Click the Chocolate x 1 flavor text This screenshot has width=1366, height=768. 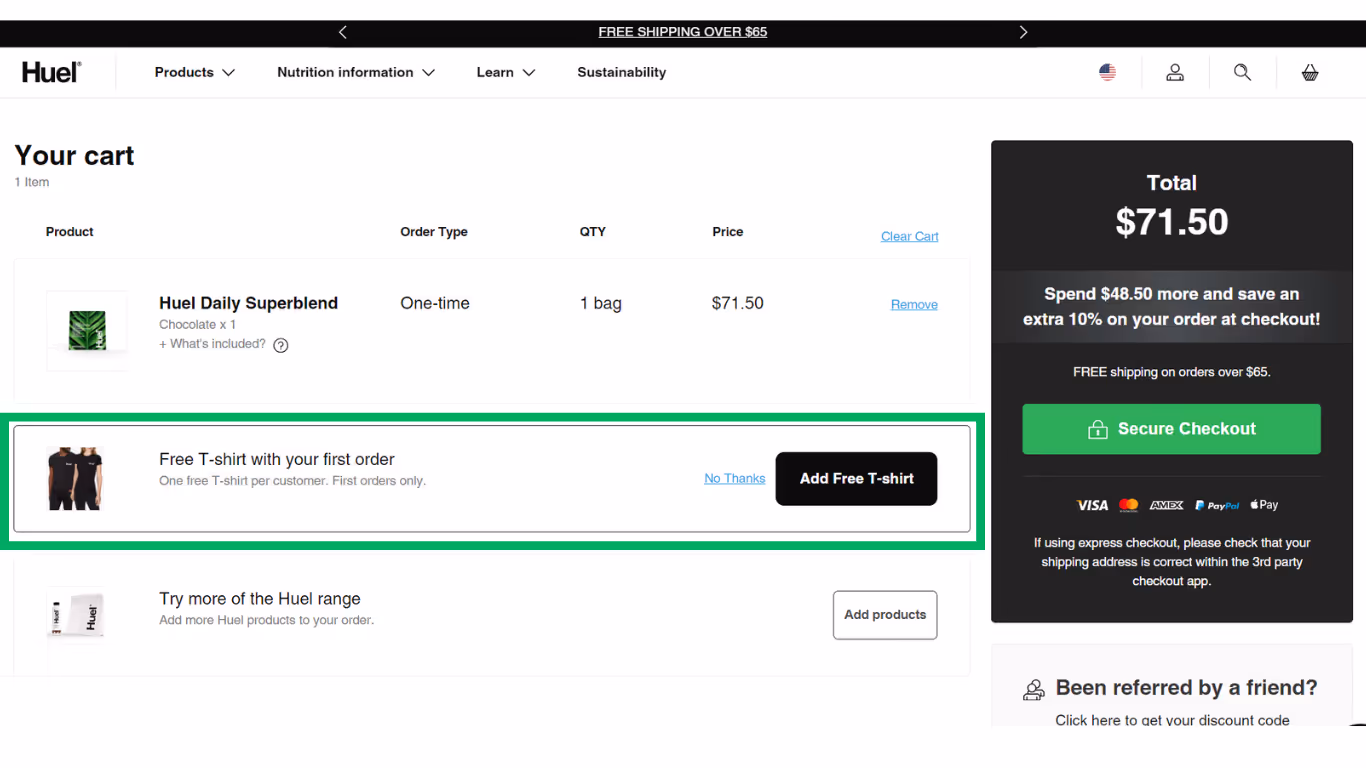[x=198, y=325]
